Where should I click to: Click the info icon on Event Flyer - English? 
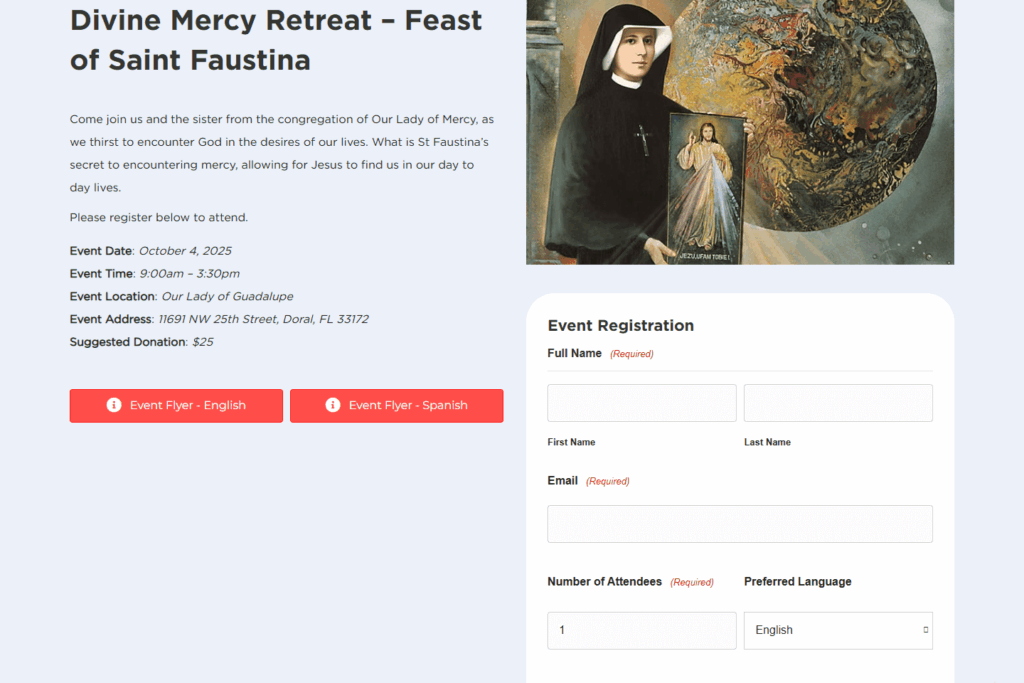(x=114, y=405)
